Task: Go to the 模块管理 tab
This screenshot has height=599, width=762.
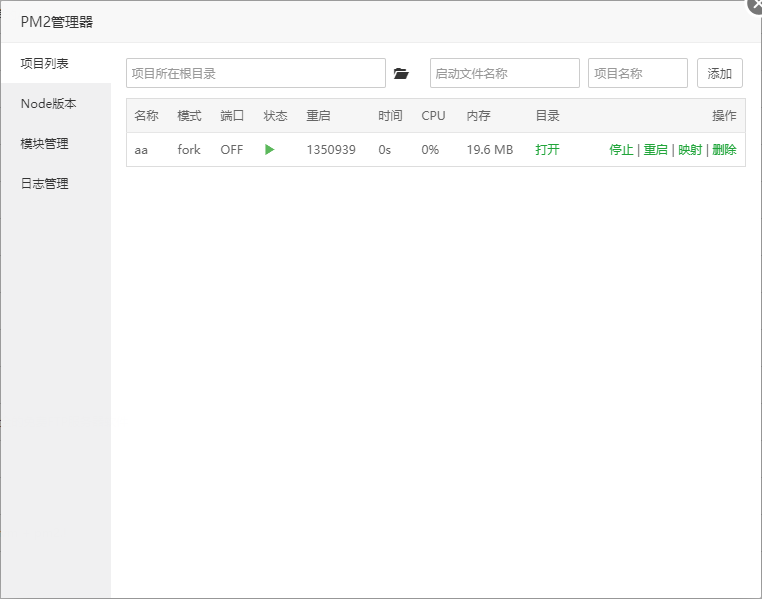Action: click(x=45, y=144)
